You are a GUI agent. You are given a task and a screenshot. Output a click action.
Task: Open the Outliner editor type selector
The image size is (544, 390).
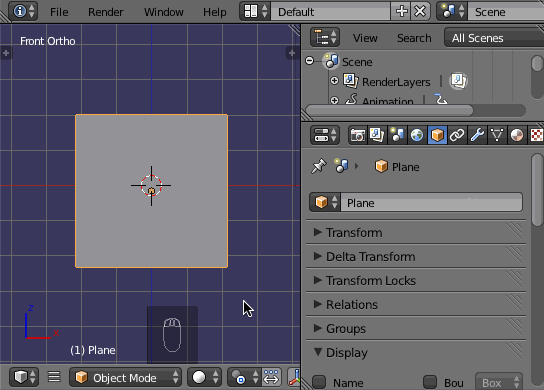point(325,37)
